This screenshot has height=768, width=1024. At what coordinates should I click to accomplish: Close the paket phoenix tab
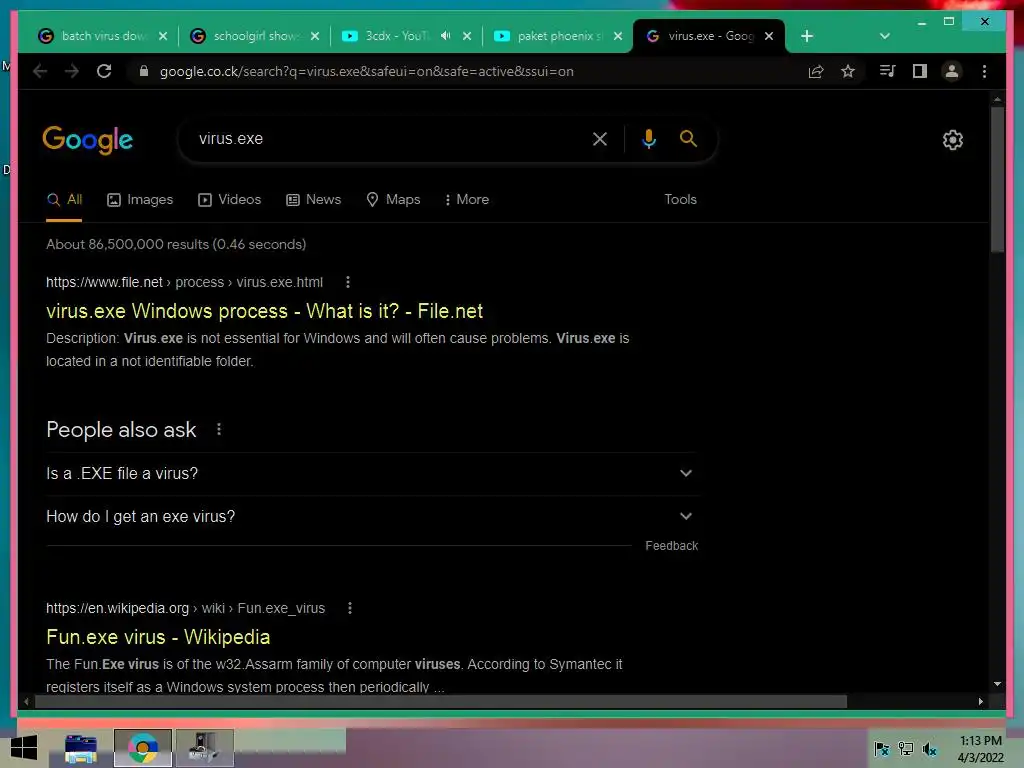618,36
